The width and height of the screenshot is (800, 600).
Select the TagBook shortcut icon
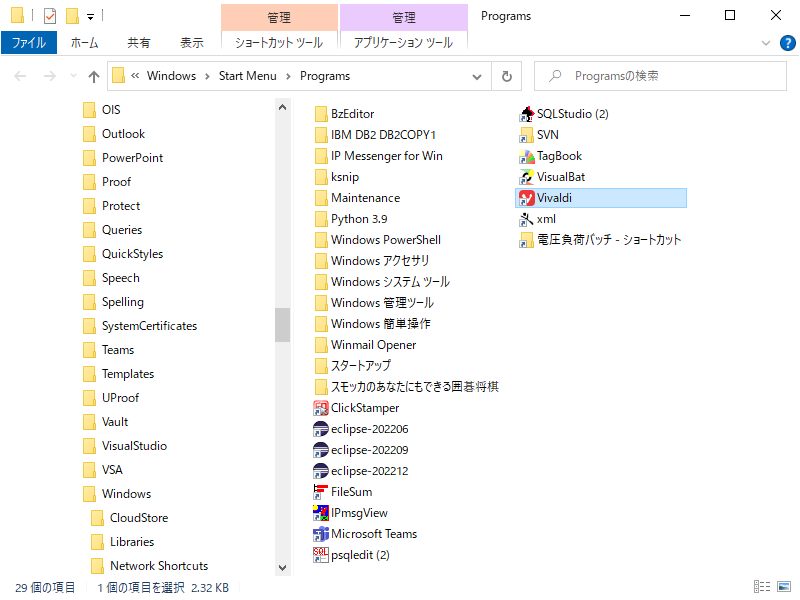pyautogui.click(x=526, y=156)
